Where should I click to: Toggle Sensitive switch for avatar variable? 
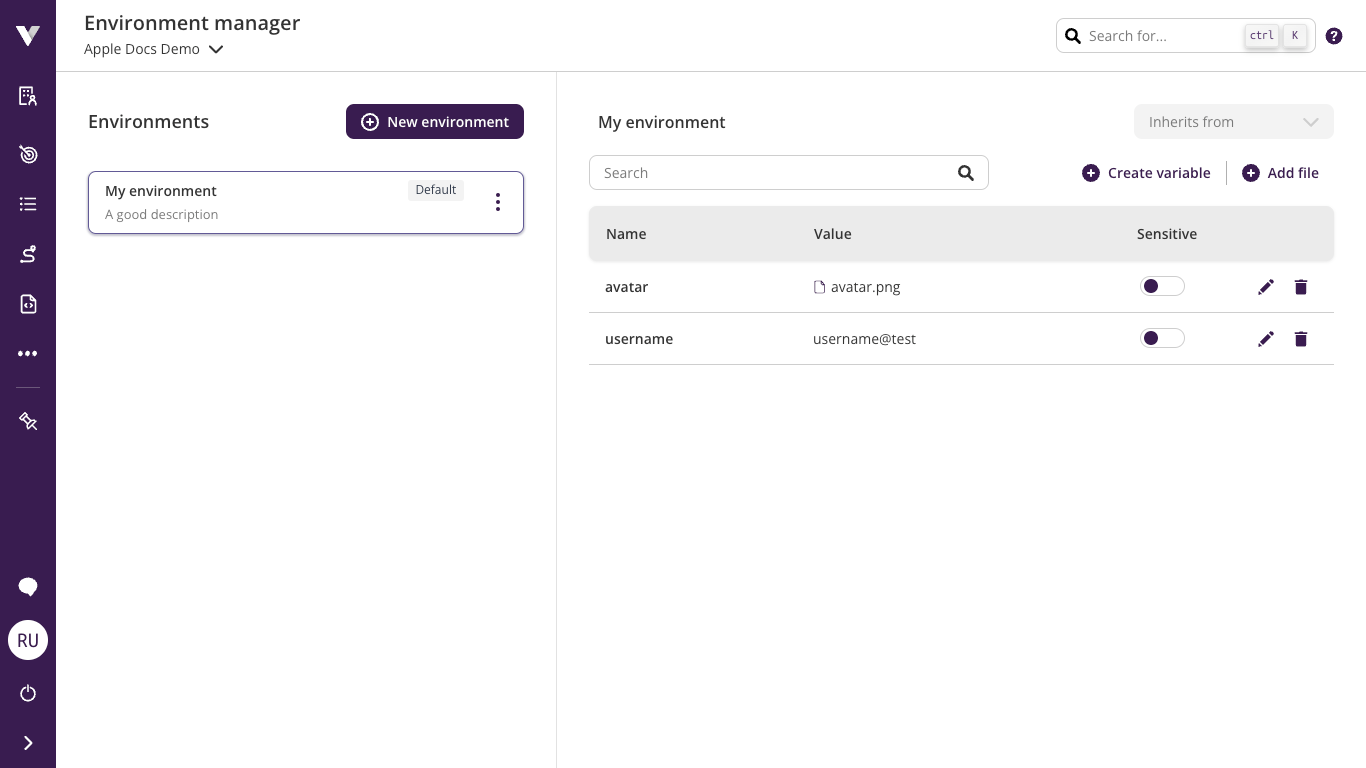point(1162,287)
